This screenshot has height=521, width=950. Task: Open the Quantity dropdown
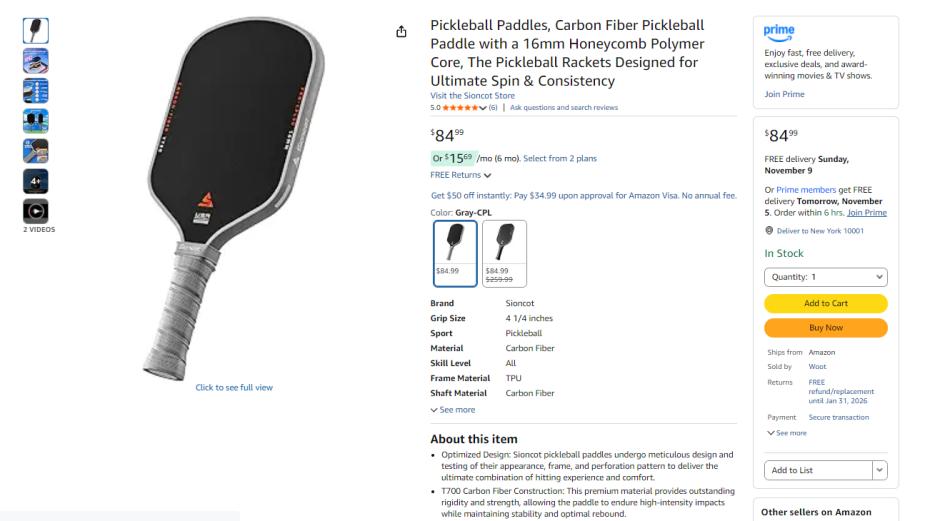[825, 277]
